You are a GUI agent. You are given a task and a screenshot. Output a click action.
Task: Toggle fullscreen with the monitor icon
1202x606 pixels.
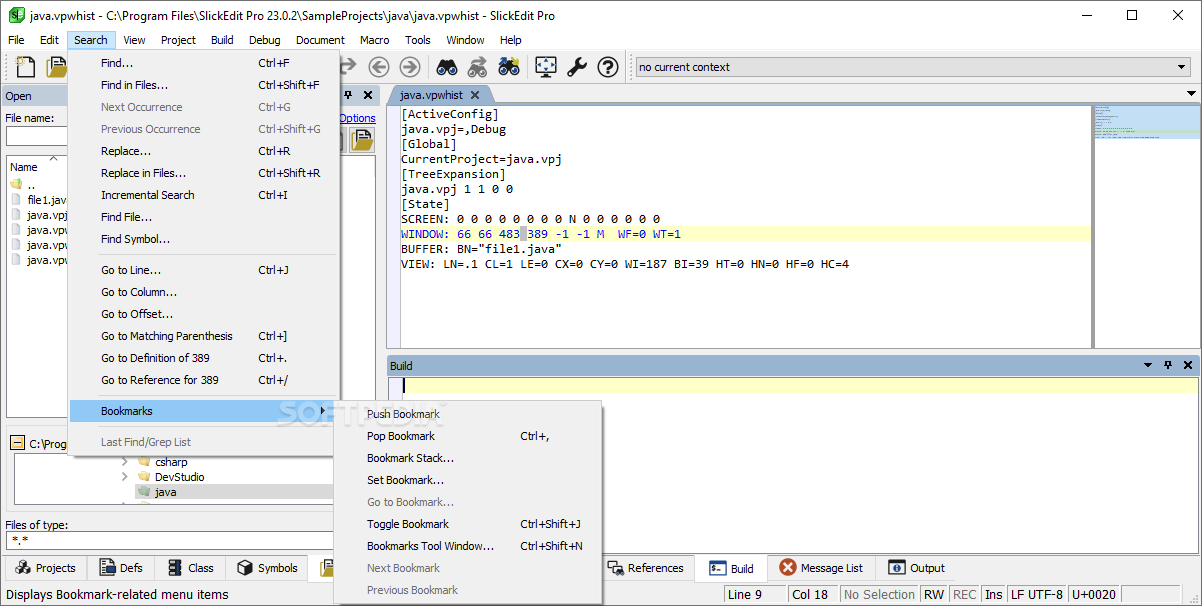tap(546, 67)
